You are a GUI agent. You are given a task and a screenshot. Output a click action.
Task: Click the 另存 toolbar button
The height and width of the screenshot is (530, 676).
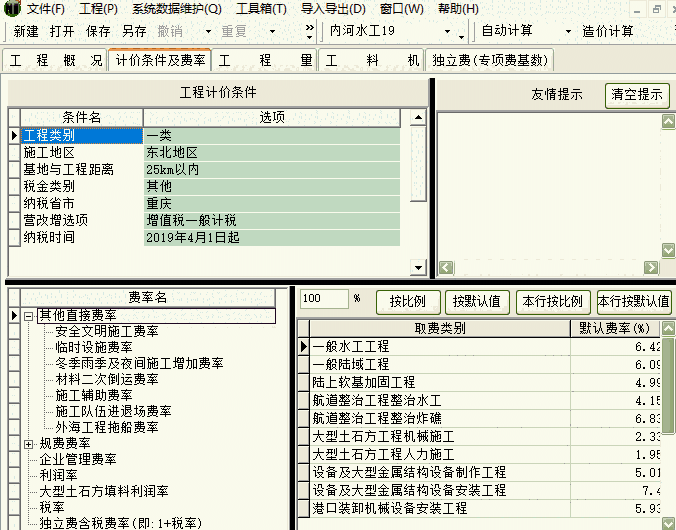135,31
